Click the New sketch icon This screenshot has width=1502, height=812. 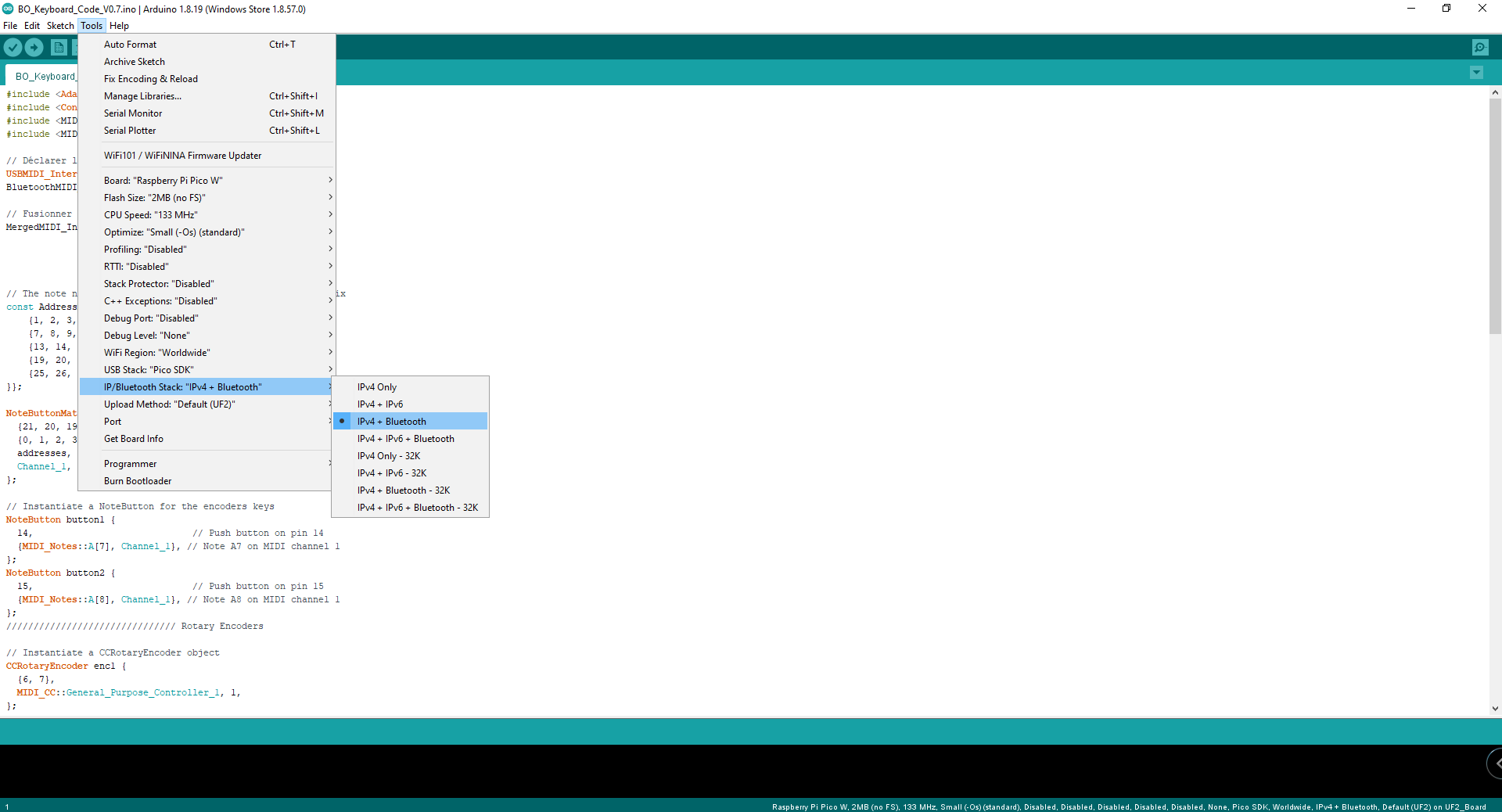click(x=59, y=47)
